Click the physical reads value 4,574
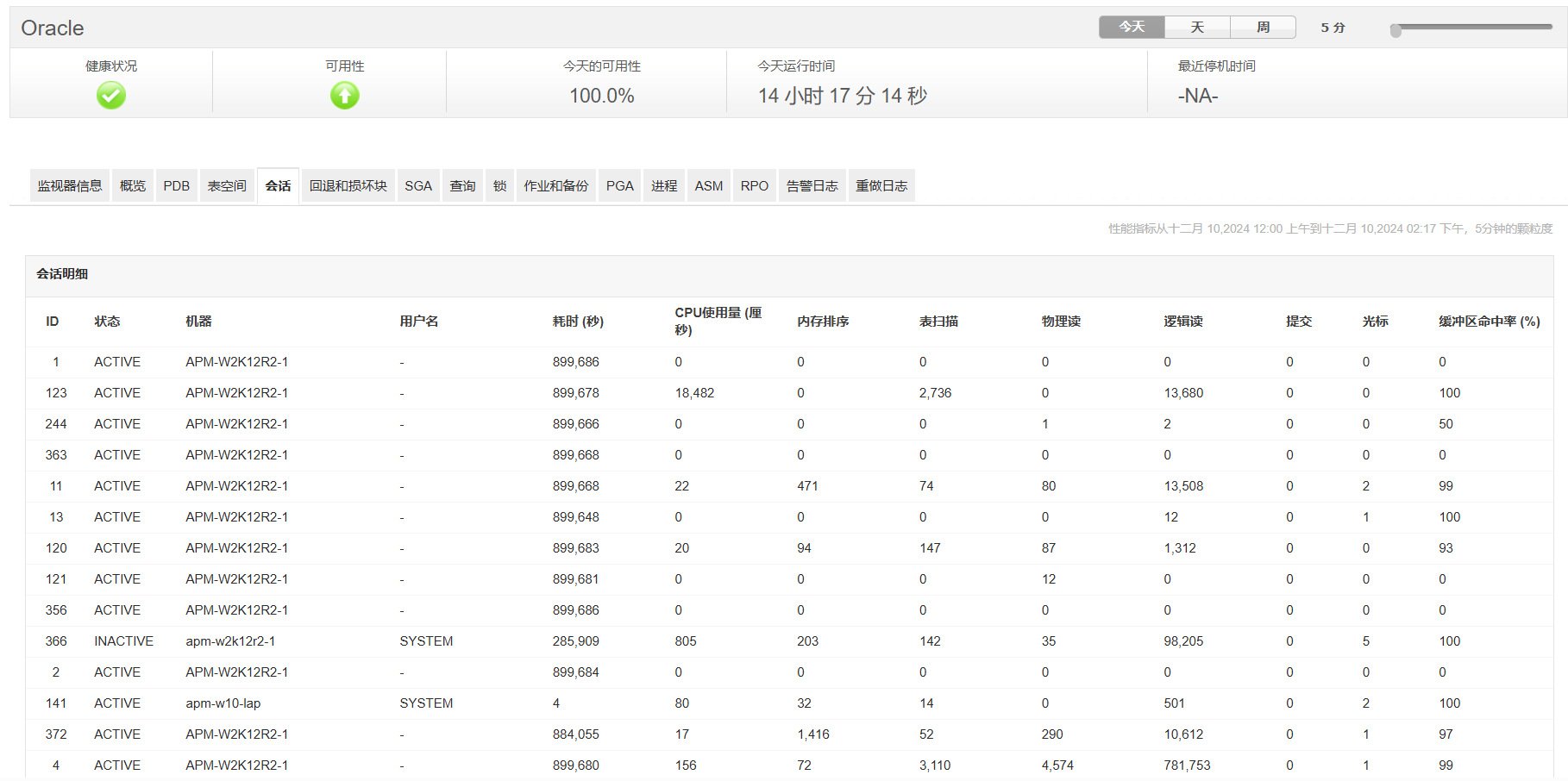This screenshot has height=781, width=1568. point(1057,765)
